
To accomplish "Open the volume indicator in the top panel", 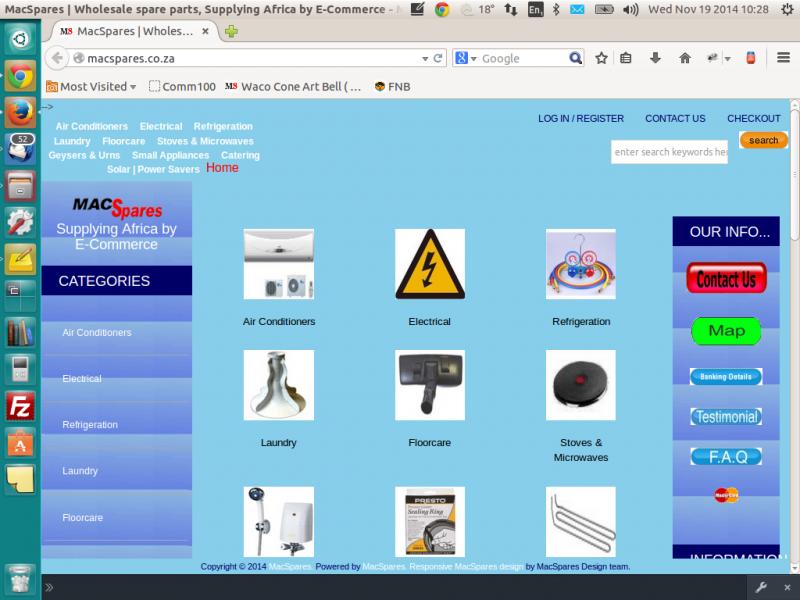I will [x=631, y=9].
